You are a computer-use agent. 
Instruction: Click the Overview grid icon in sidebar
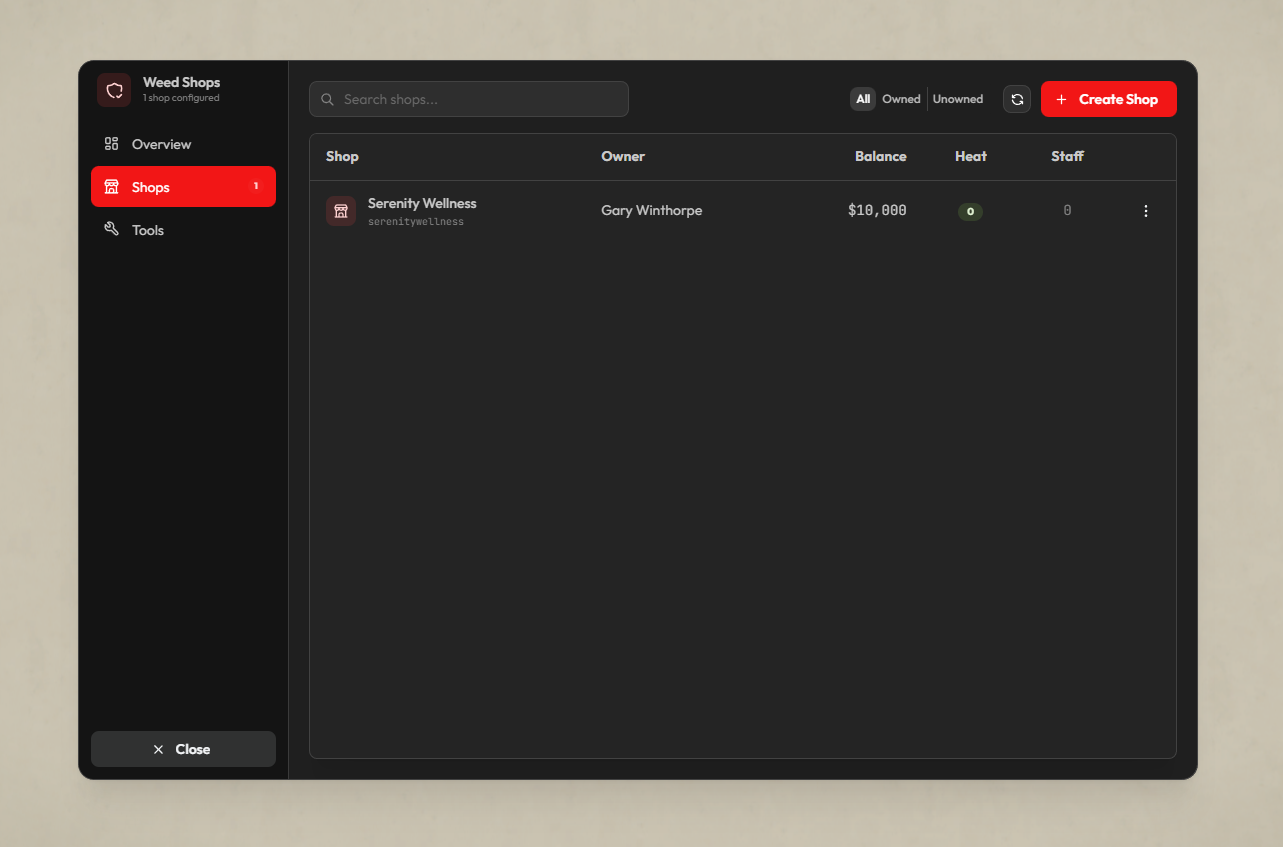[x=111, y=144]
